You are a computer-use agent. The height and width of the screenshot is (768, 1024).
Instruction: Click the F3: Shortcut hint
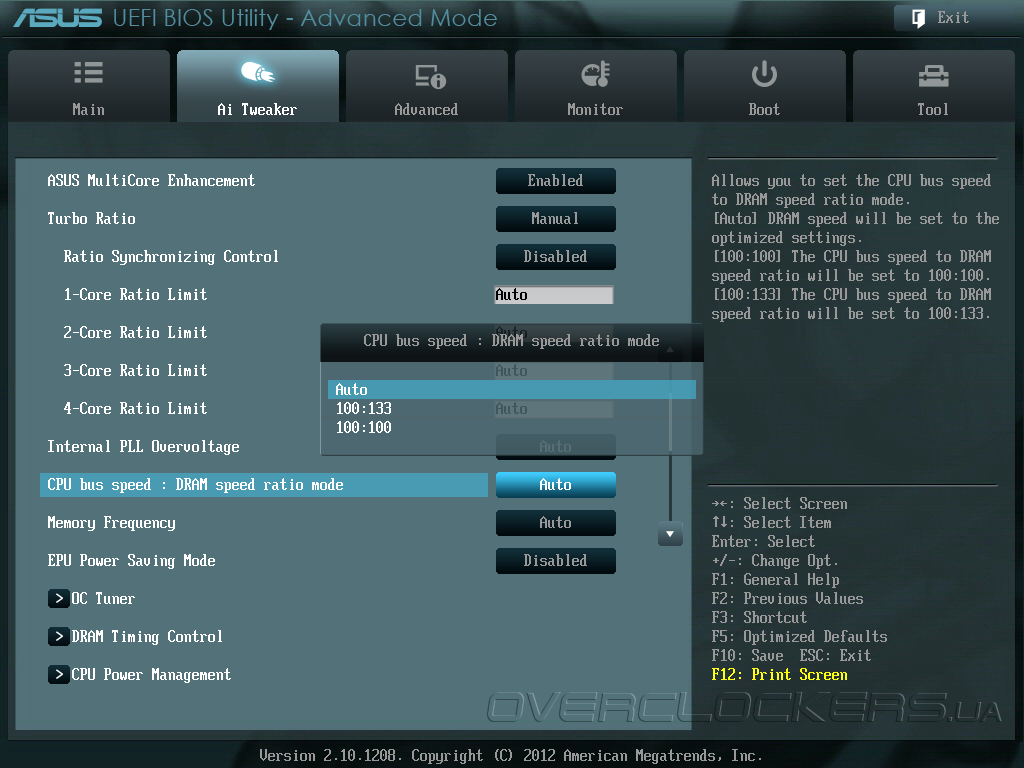click(x=759, y=617)
